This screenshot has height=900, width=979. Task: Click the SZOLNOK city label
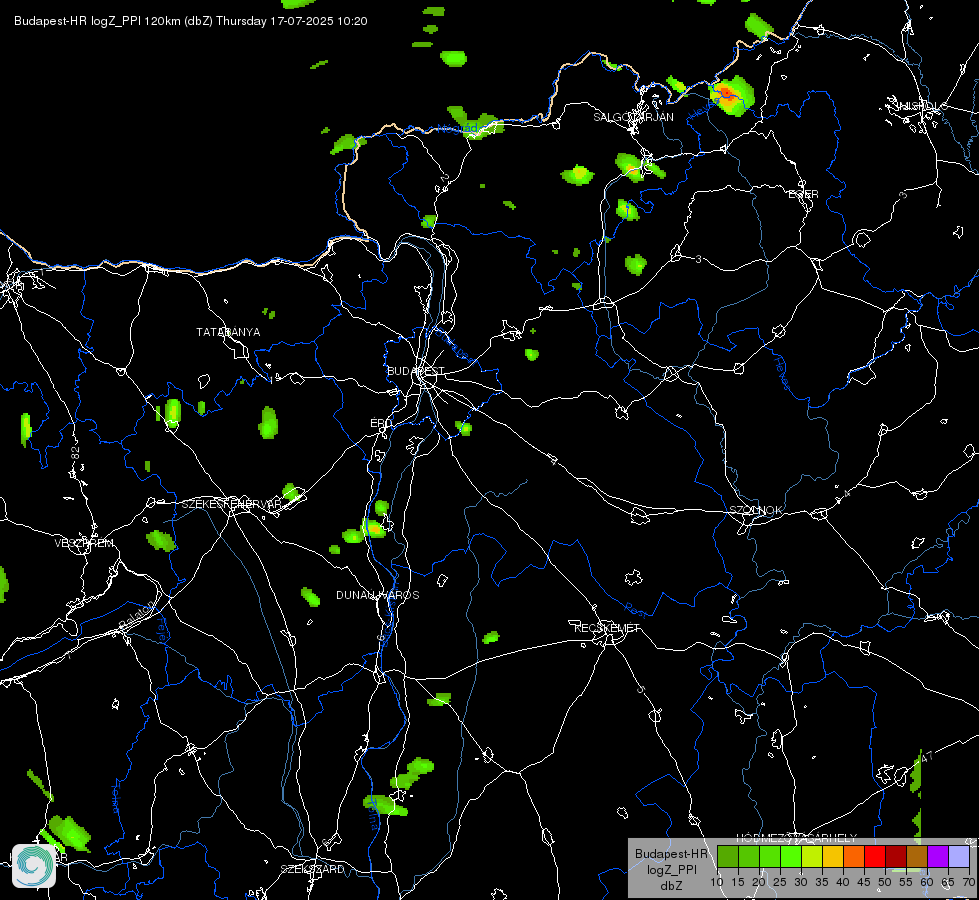pyautogui.click(x=755, y=510)
